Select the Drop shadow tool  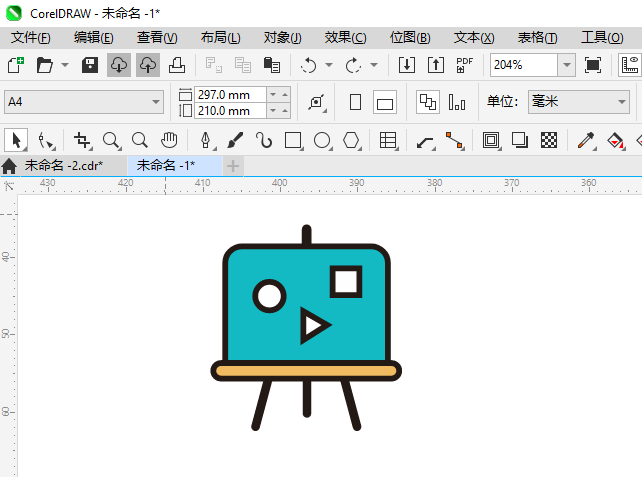(520, 140)
